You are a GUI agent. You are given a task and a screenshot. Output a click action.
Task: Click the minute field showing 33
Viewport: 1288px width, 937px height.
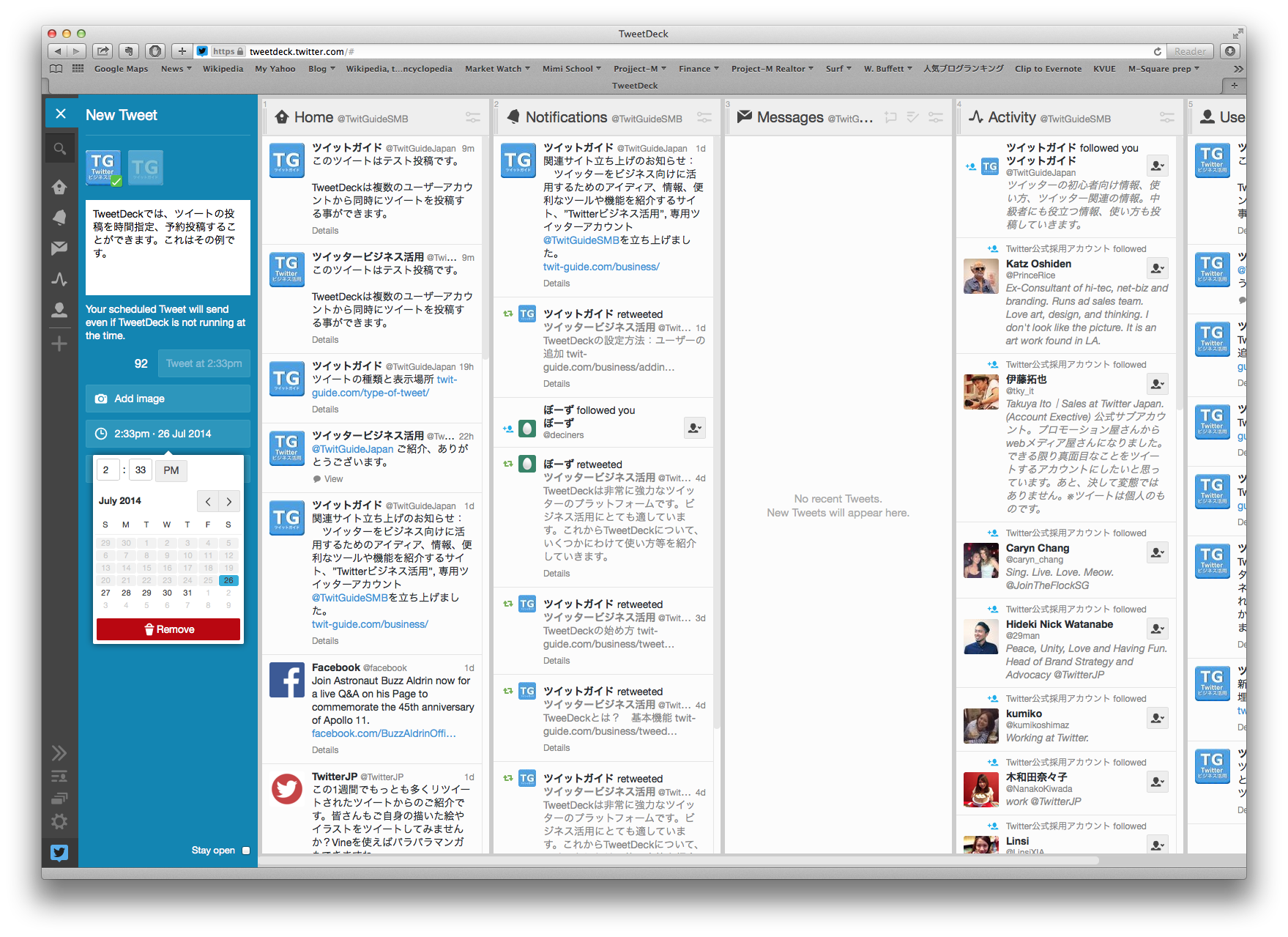pyautogui.click(x=141, y=470)
